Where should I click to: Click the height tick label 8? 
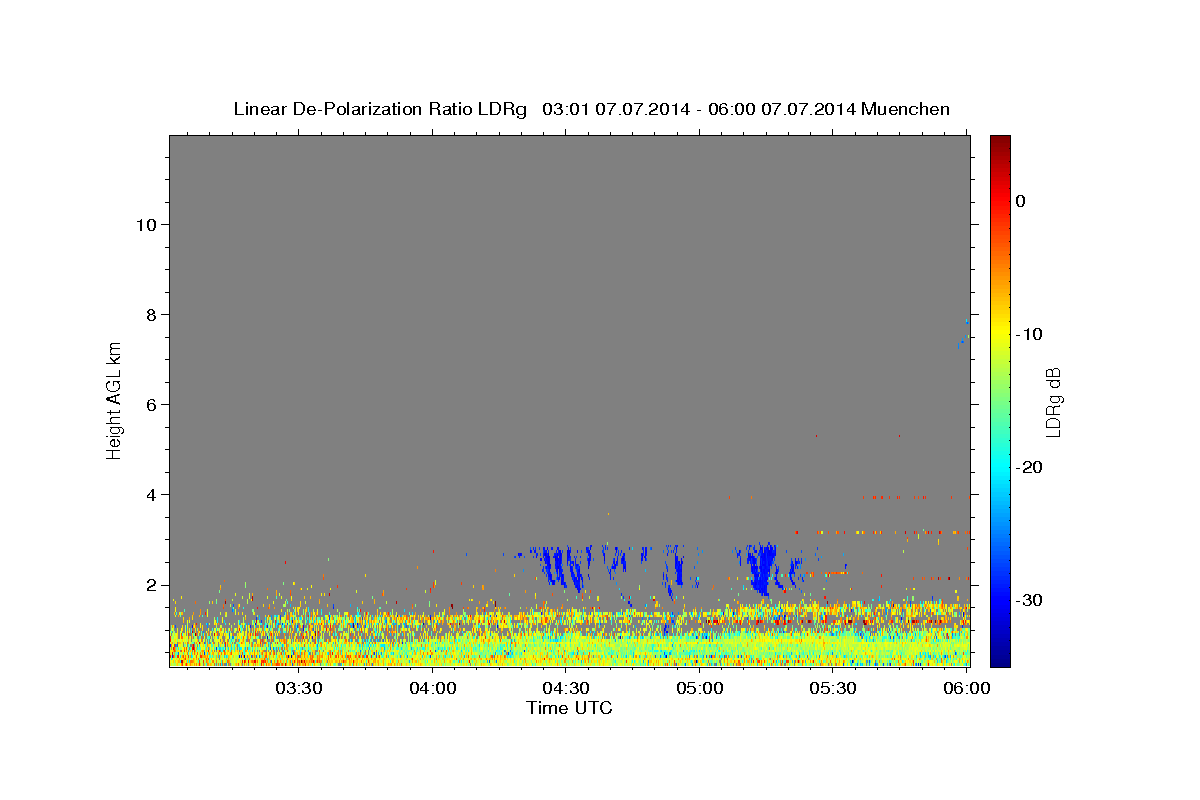coord(150,314)
